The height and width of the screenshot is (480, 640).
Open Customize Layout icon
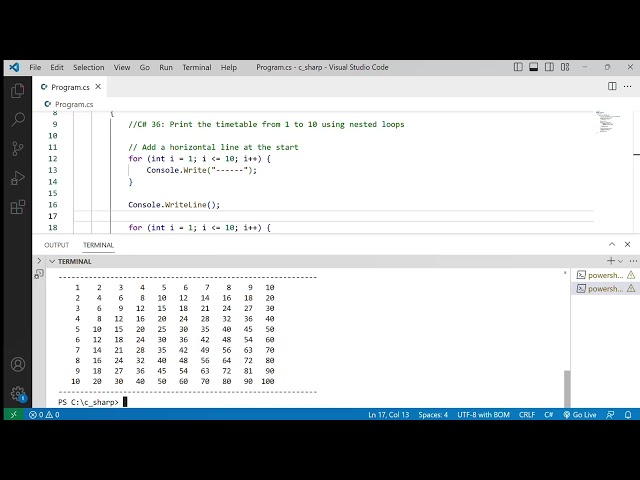tap(565, 67)
